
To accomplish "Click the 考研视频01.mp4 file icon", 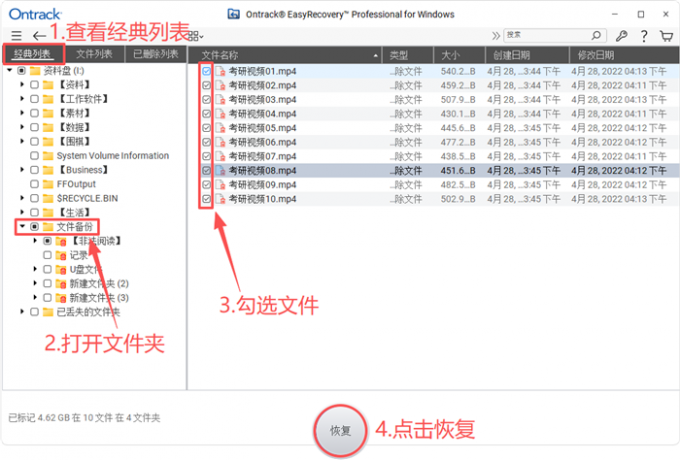I will (x=221, y=71).
